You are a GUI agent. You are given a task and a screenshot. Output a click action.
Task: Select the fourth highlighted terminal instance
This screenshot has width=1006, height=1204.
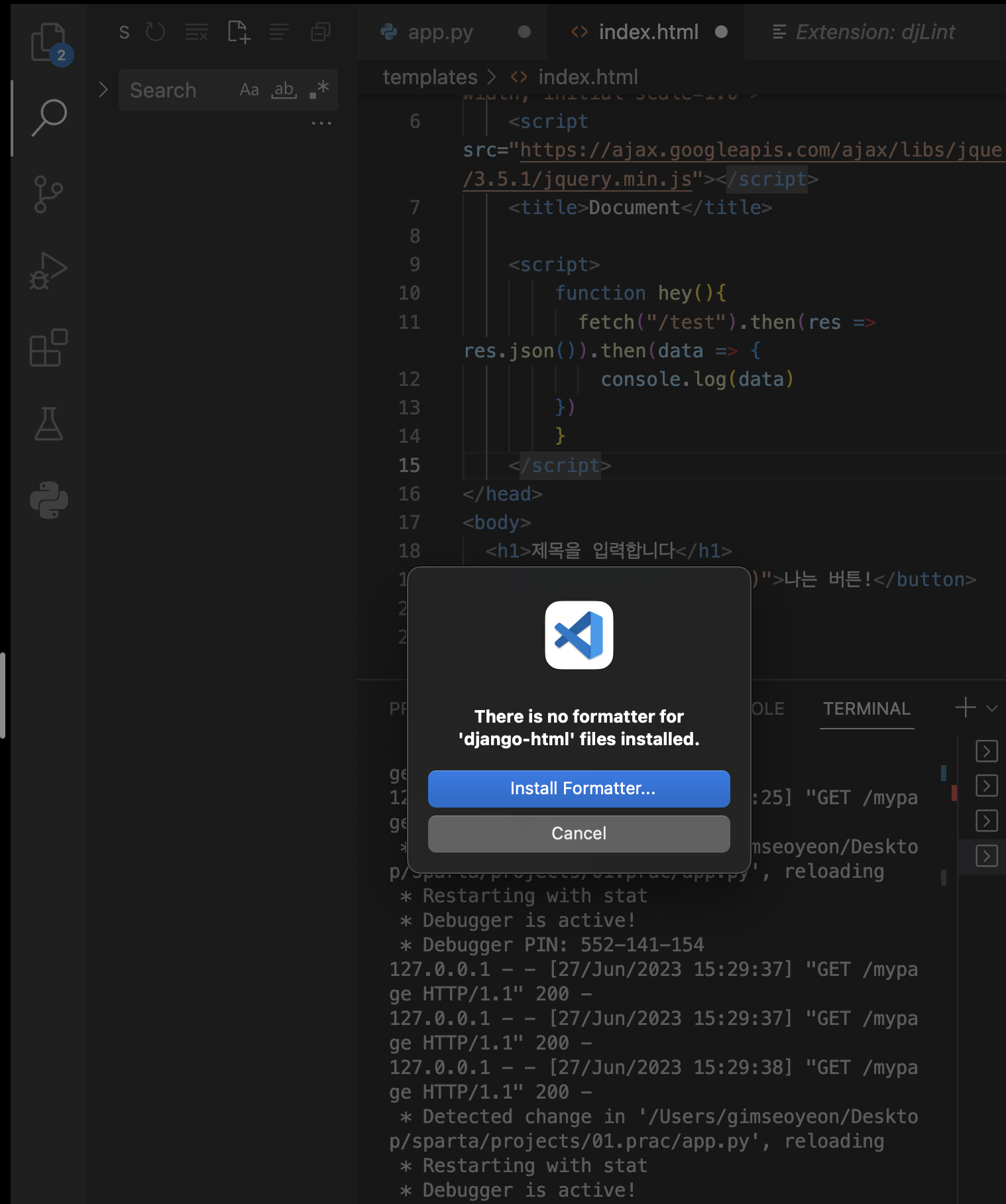pos(987,856)
